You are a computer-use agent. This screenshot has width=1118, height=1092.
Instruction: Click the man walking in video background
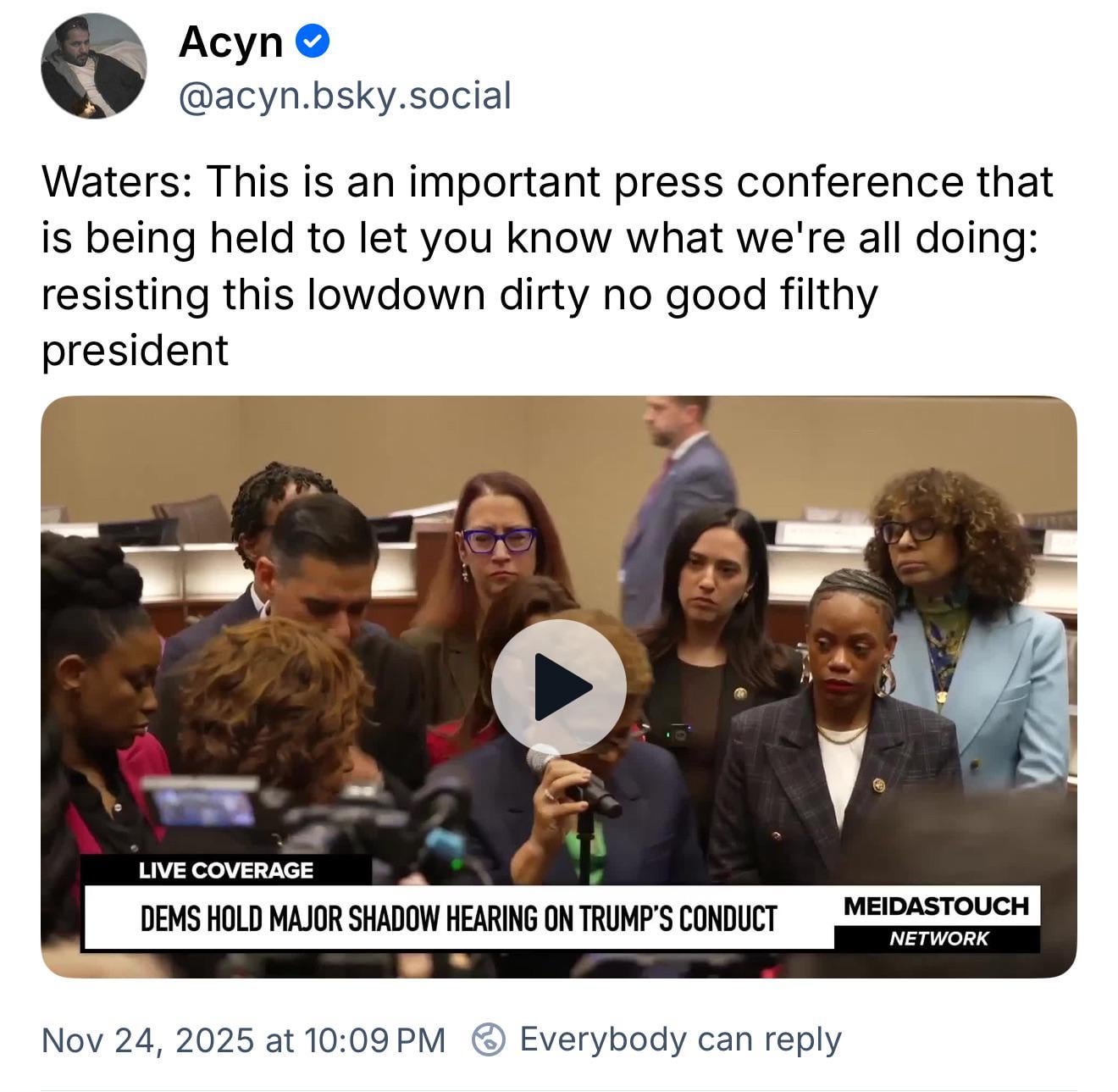click(678, 491)
